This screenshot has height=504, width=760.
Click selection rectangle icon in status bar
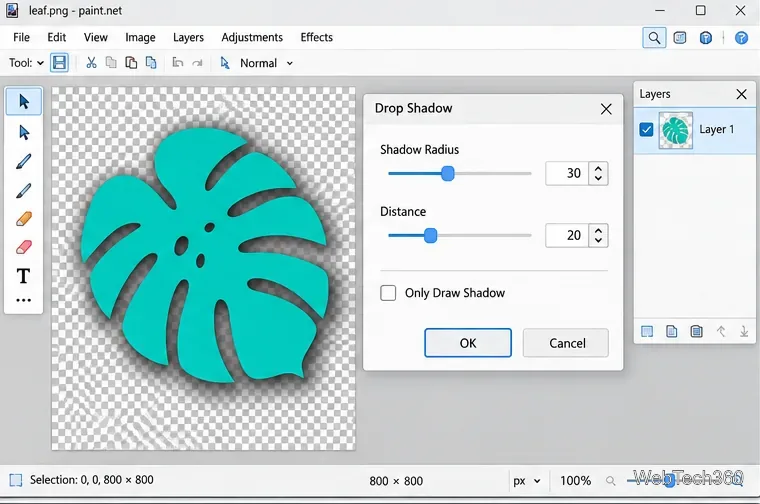[x=16, y=480]
